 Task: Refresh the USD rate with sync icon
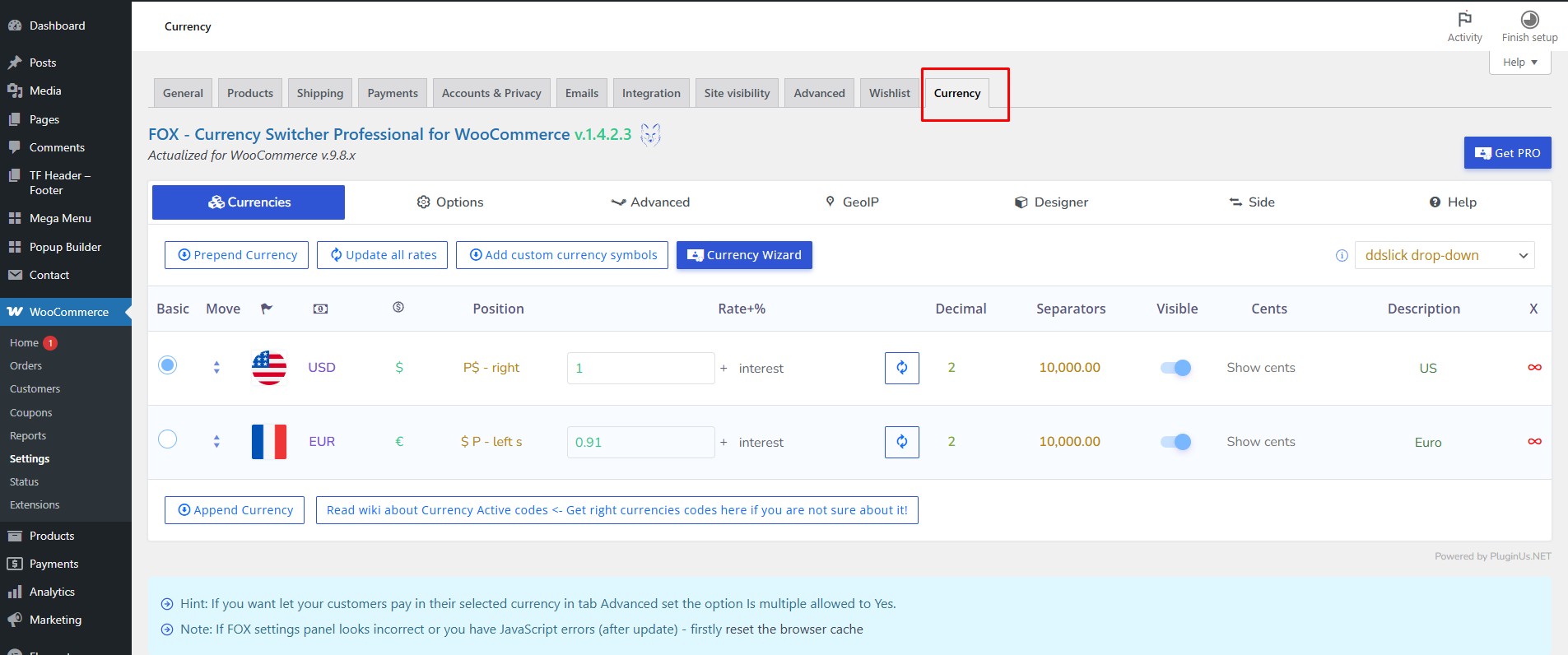pos(902,368)
